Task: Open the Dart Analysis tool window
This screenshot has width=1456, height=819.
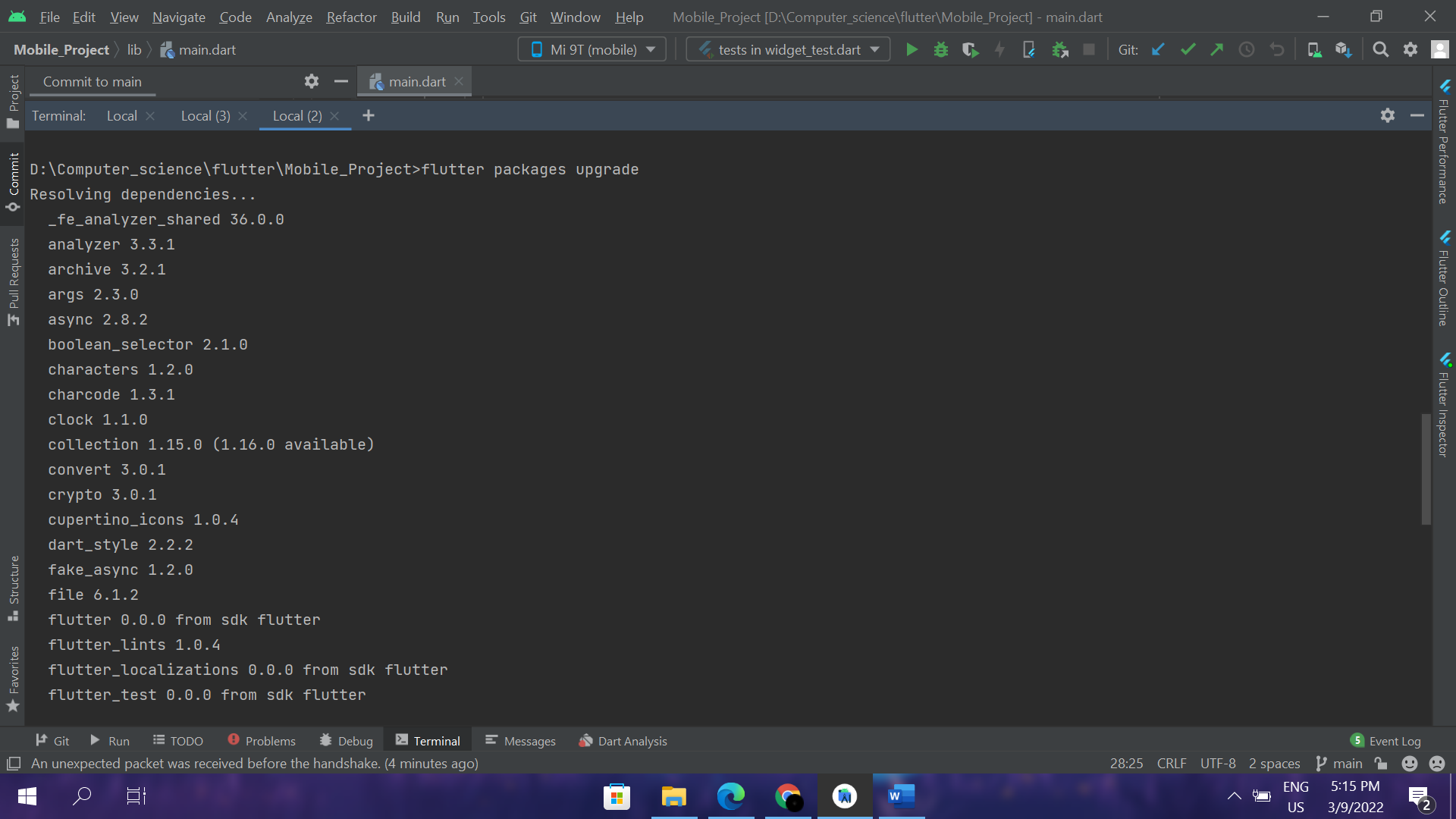Action: pos(623,741)
